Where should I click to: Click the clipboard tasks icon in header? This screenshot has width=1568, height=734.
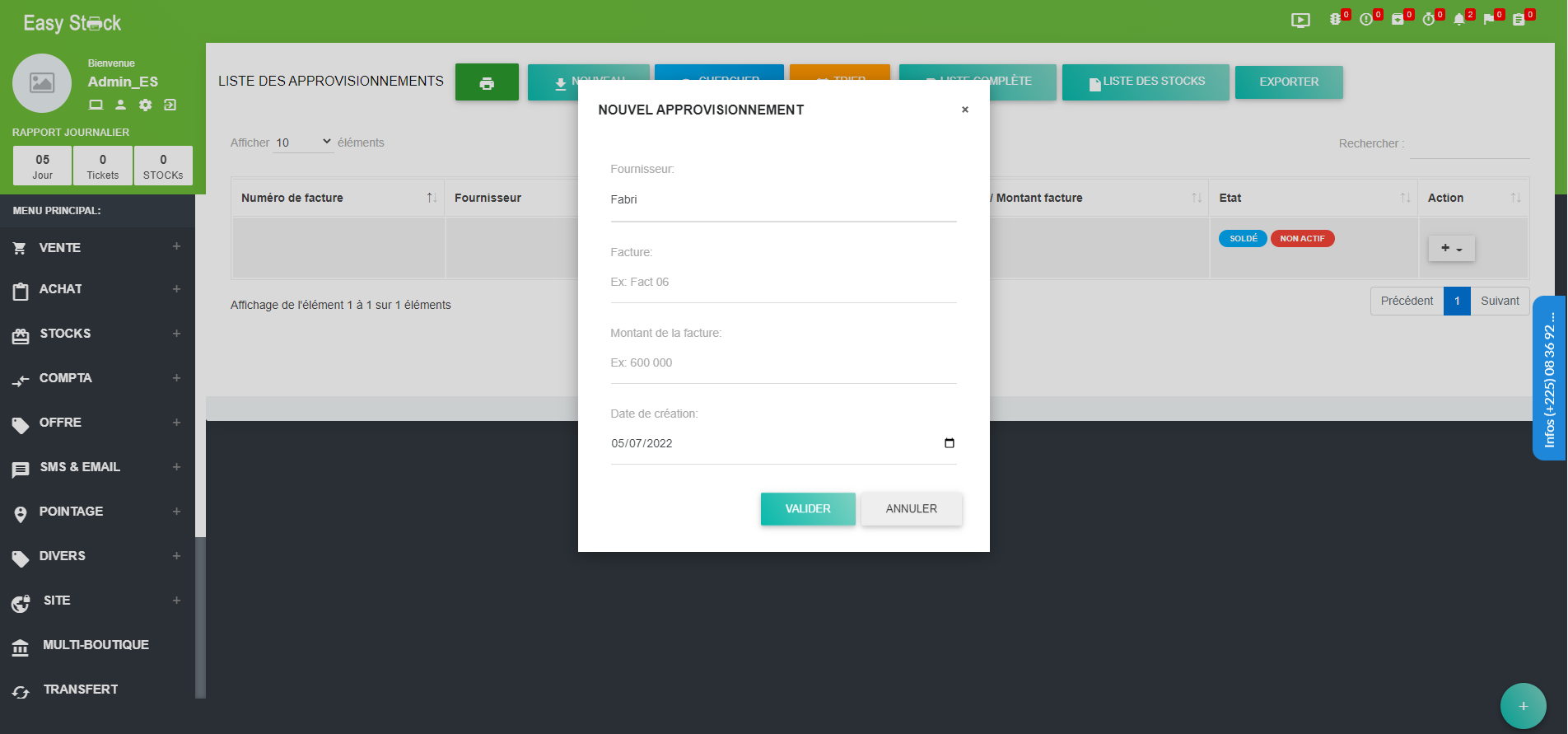(x=1519, y=20)
